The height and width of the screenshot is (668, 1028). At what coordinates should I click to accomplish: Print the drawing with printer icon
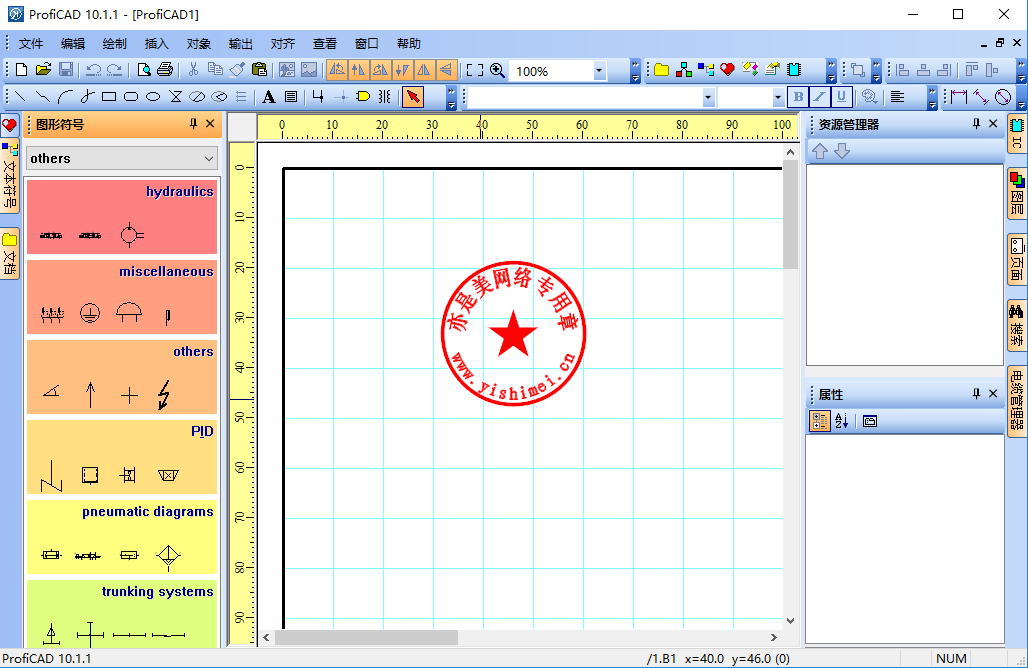165,70
